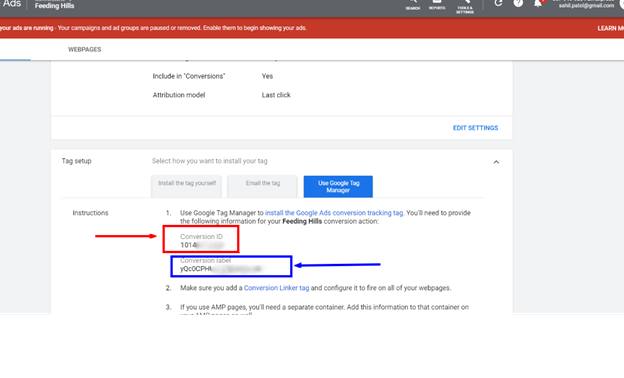Click Edit Settings link
Viewport: 624px width, 378px height.
pyautogui.click(x=476, y=128)
